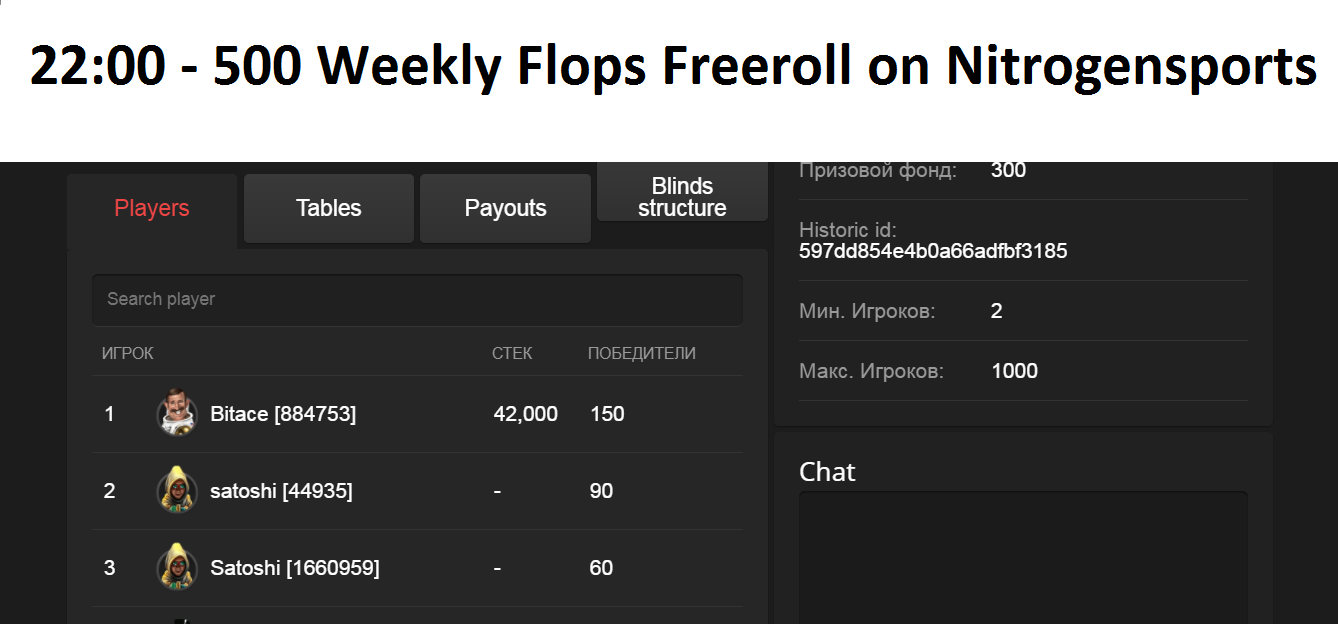This screenshot has height=624, width=1338.
Task: Select player name Satoshi [1660959]
Action: point(294,568)
